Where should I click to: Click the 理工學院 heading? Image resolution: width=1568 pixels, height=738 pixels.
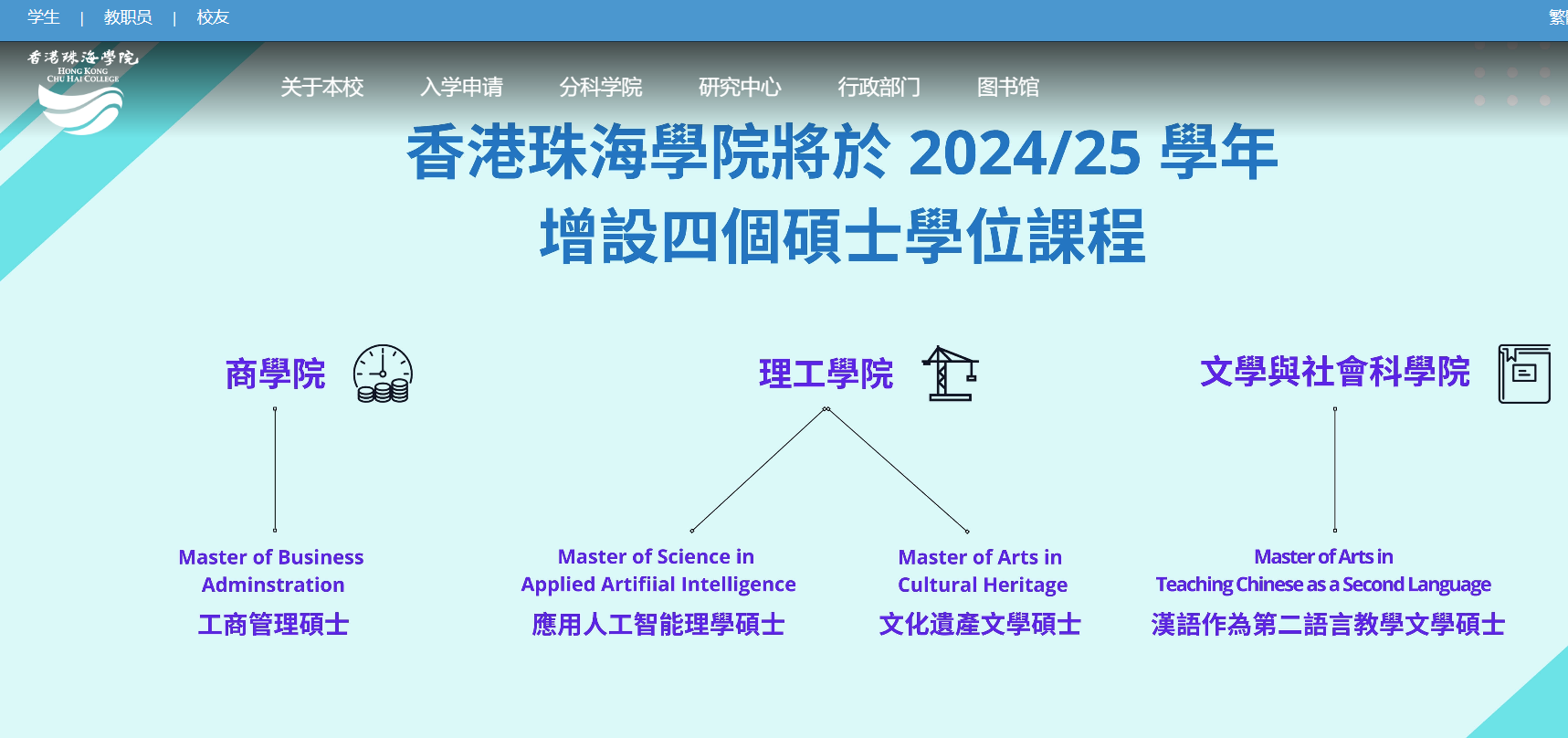(826, 374)
